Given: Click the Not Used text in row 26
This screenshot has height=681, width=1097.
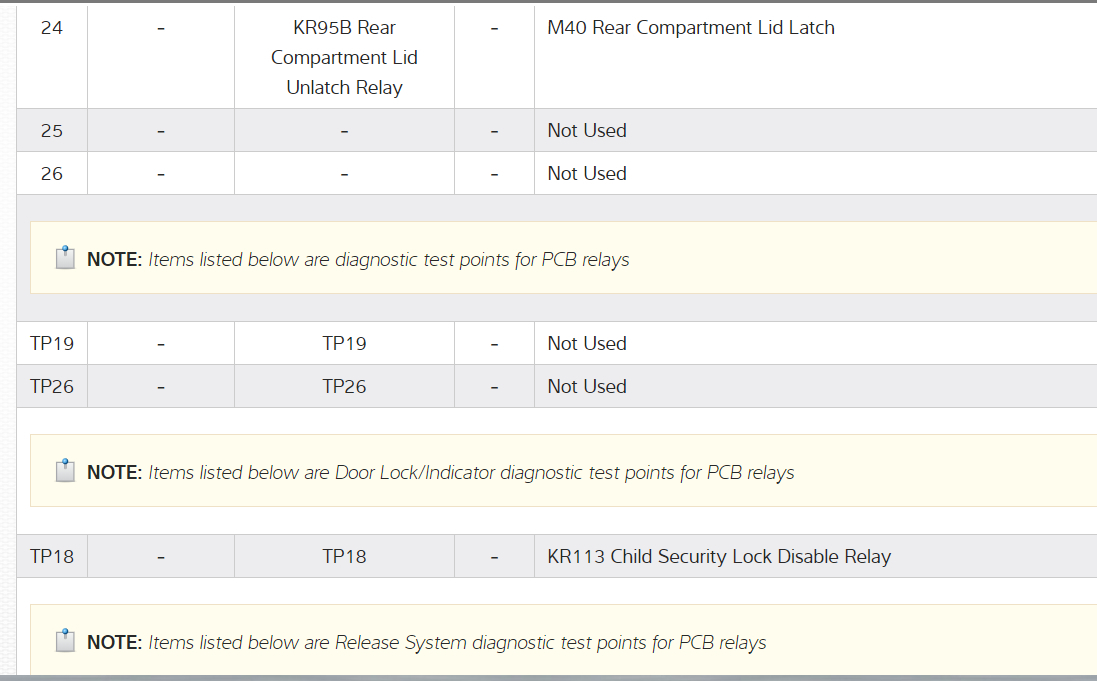Looking at the screenshot, I should pos(587,173).
